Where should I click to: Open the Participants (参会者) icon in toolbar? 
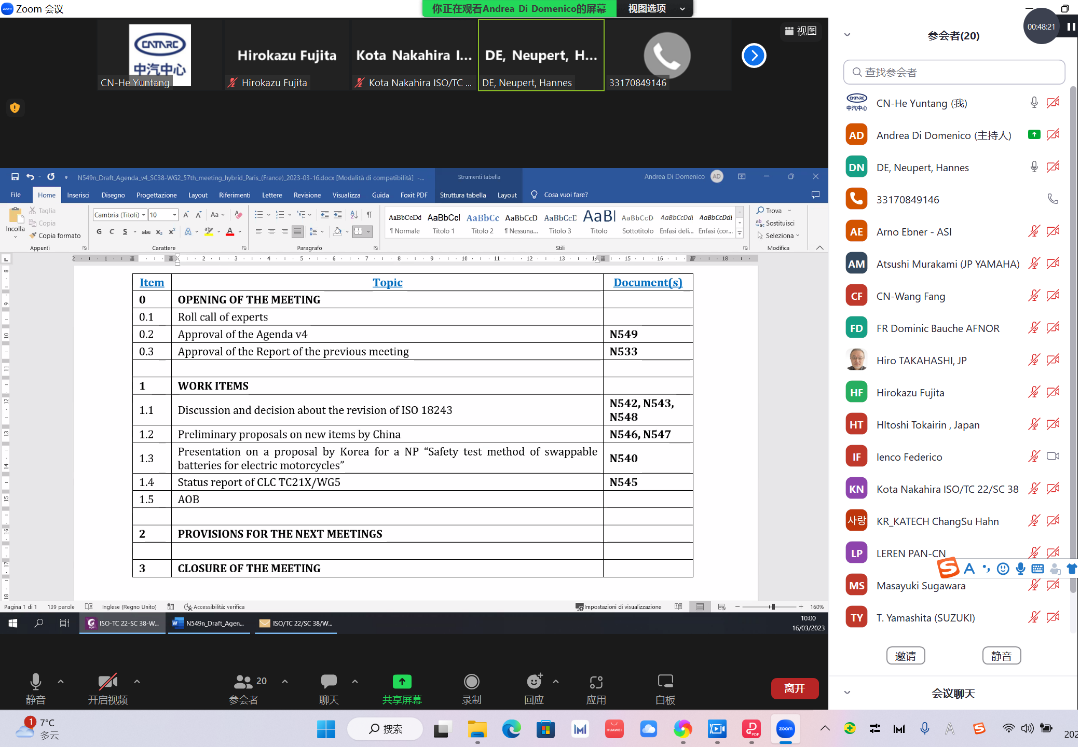click(x=243, y=683)
